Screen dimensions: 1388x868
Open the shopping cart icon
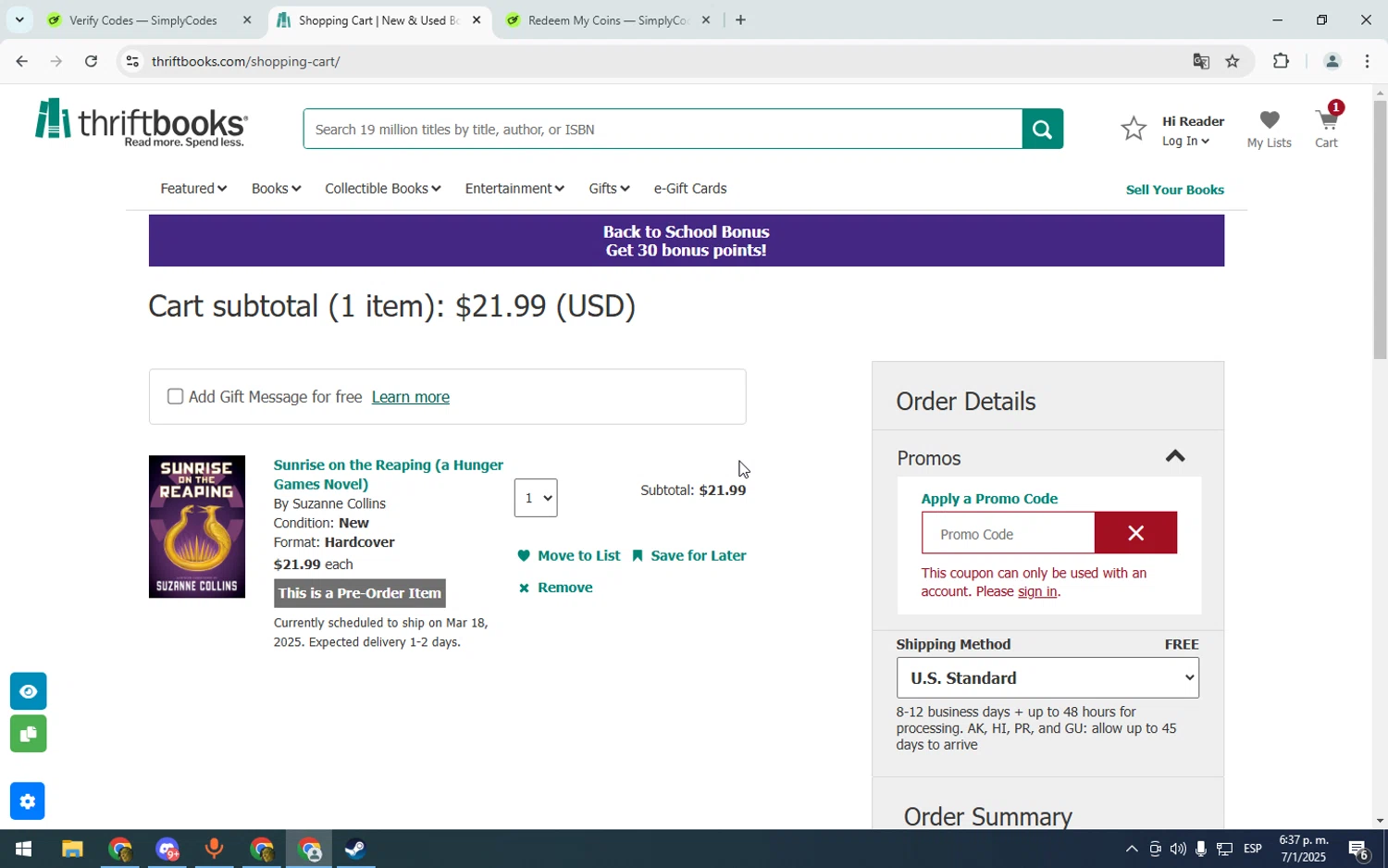pos(1327,125)
